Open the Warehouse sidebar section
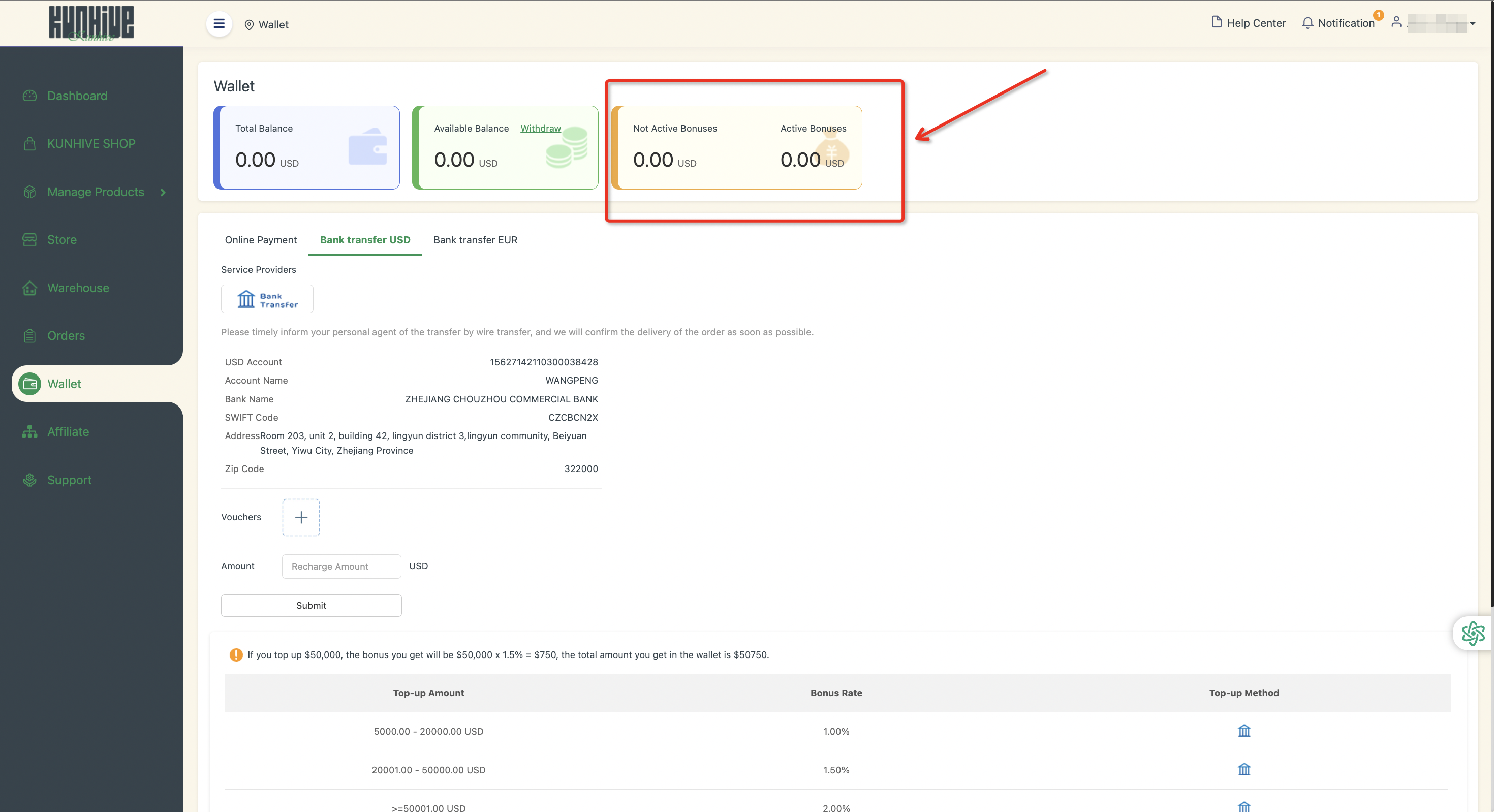Image resolution: width=1494 pixels, height=812 pixels. click(x=78, y=288)
